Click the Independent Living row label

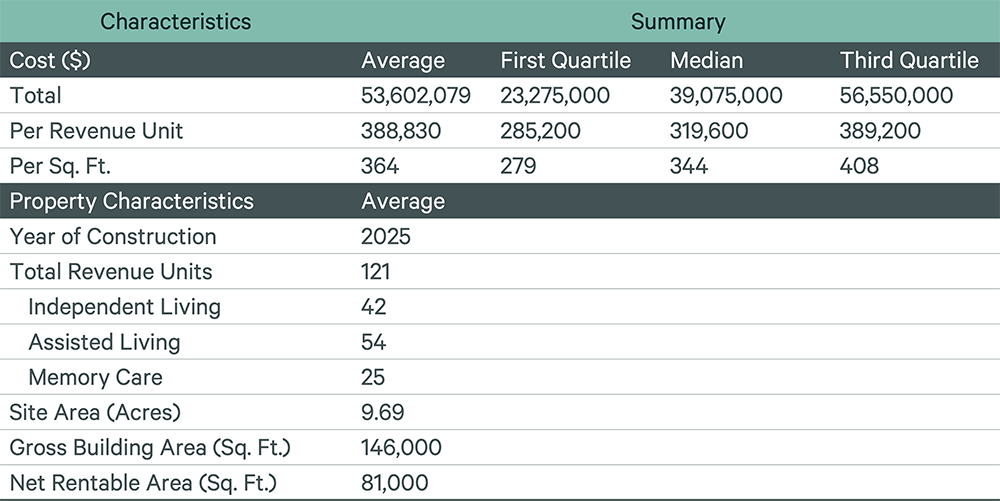coord(124,307)
